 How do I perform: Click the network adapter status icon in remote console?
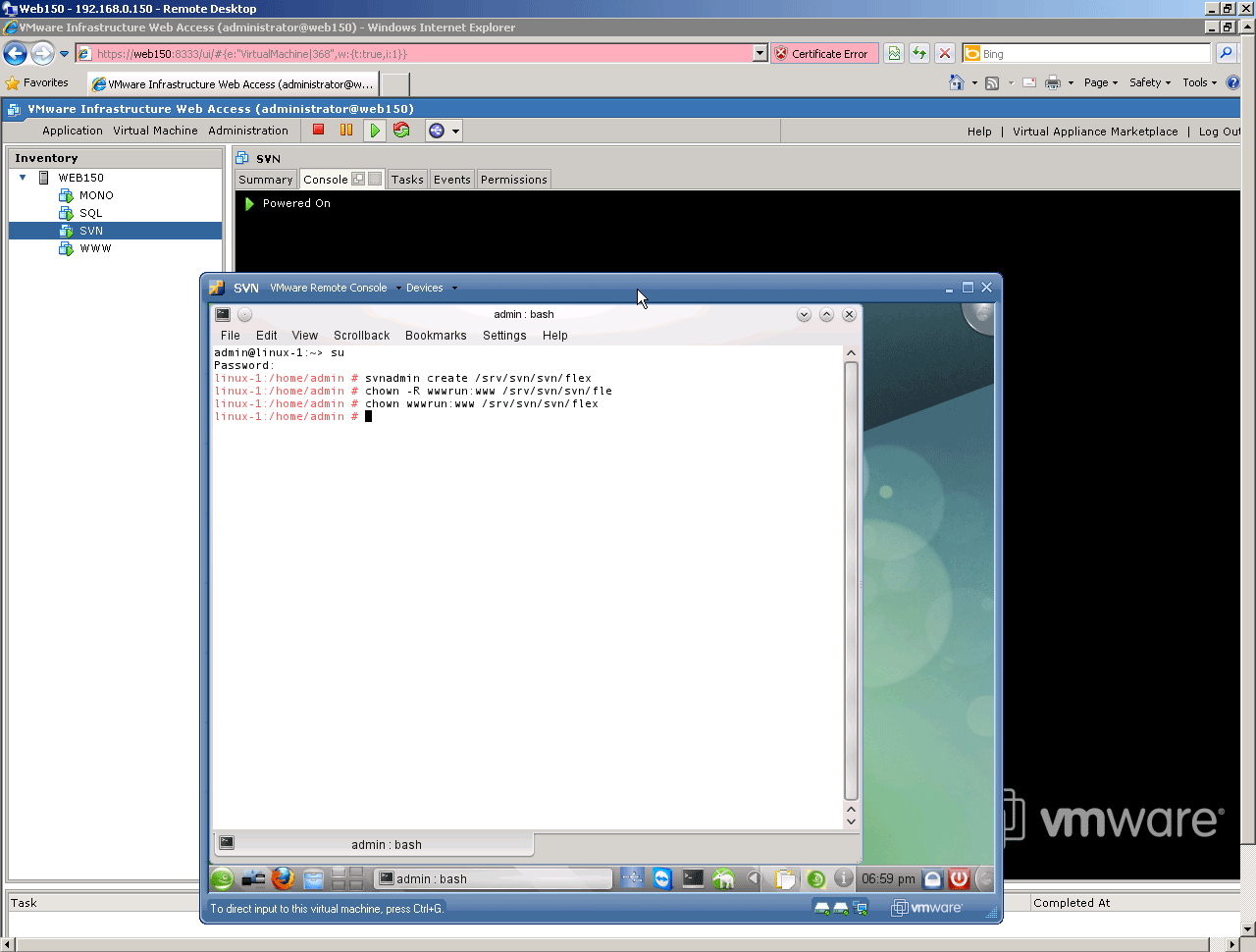pyautogui.click(x=861, y=908)
